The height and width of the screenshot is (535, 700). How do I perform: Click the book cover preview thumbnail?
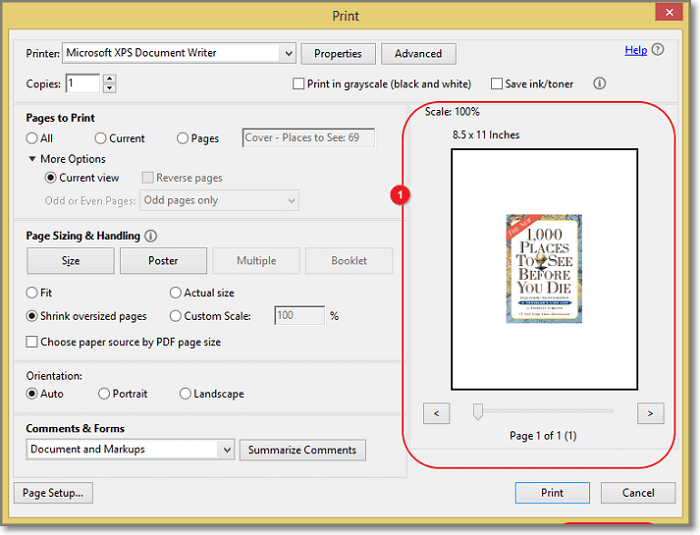point(543,268)
